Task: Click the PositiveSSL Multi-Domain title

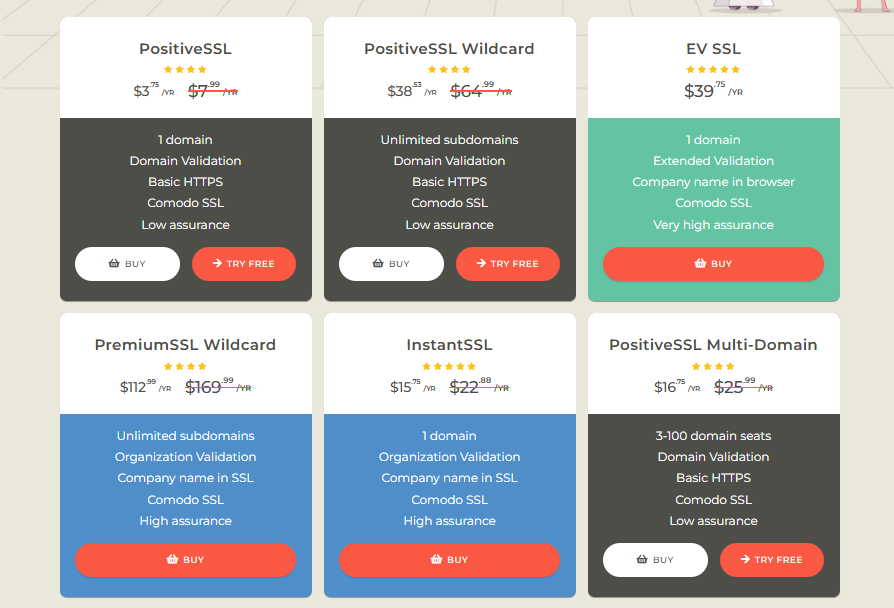Action: tap(713, 345)
